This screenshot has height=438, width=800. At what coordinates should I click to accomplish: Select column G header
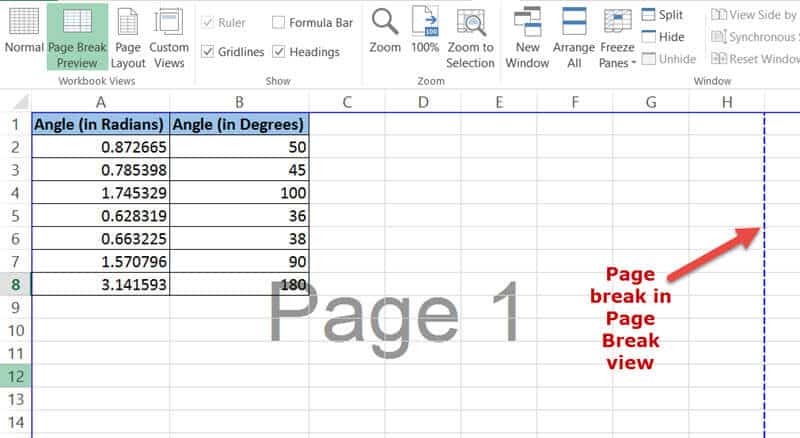(x=651, y=102)
